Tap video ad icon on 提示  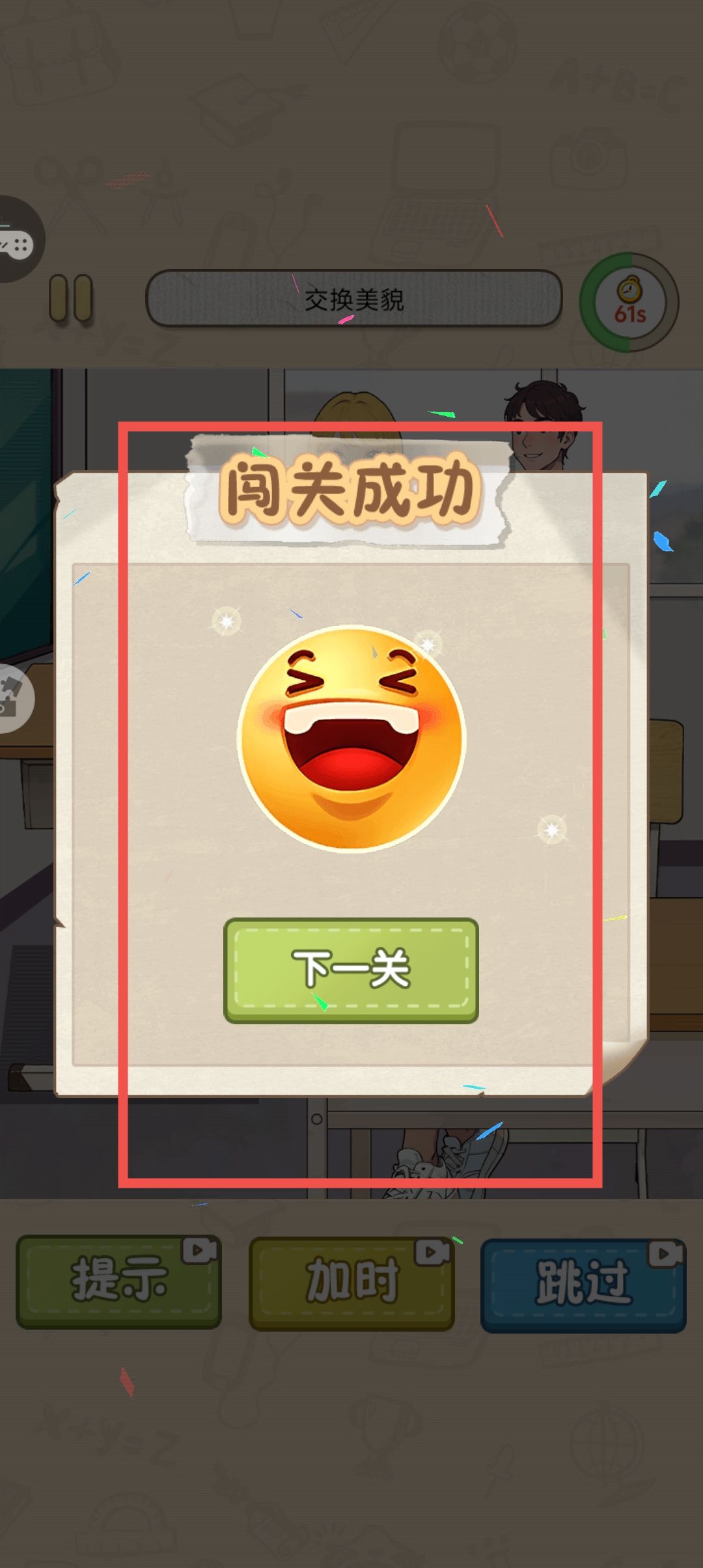pyautogui.click(x=200, y=1250)
